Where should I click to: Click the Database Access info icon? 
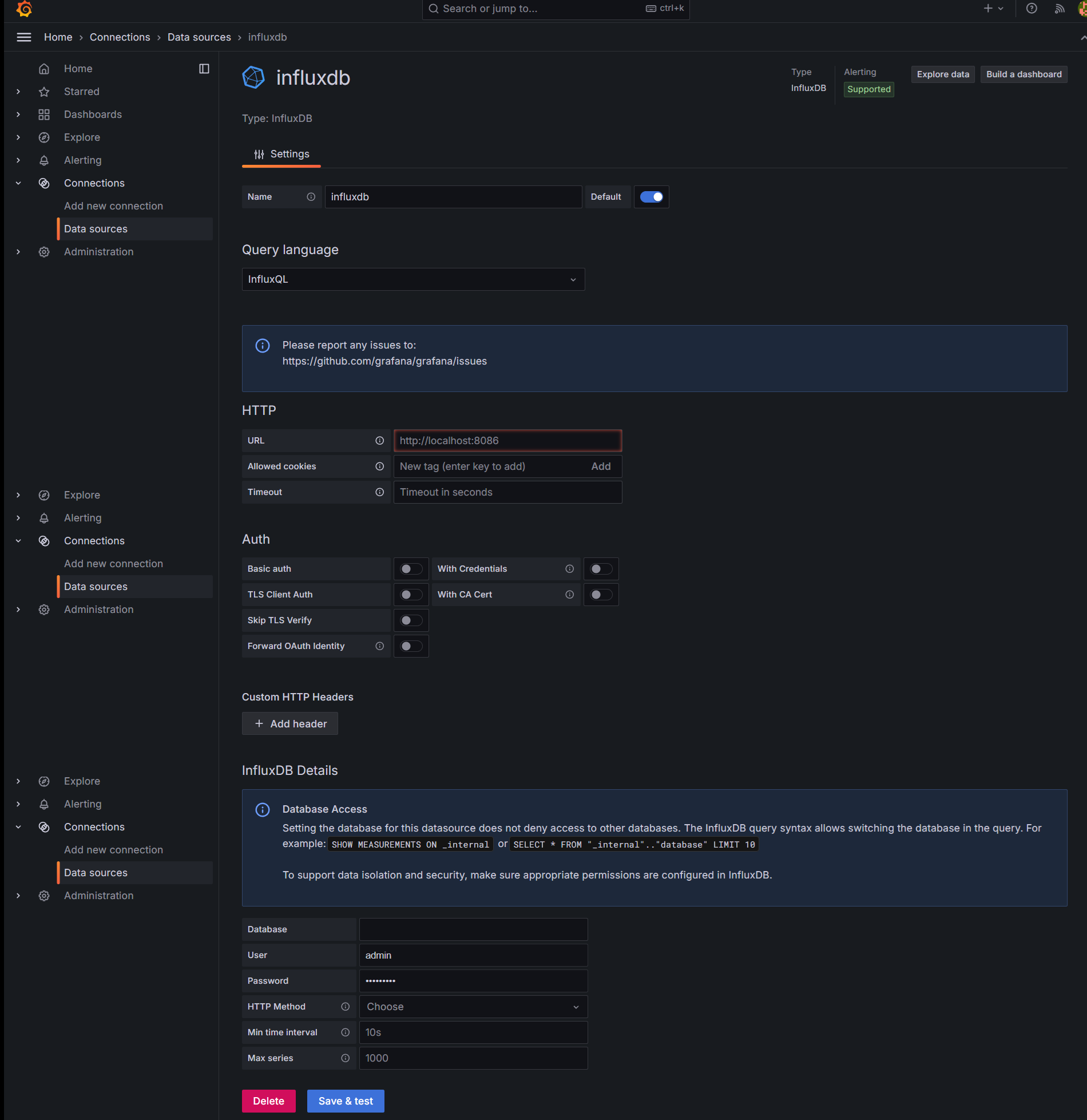[x=263, y=810]
